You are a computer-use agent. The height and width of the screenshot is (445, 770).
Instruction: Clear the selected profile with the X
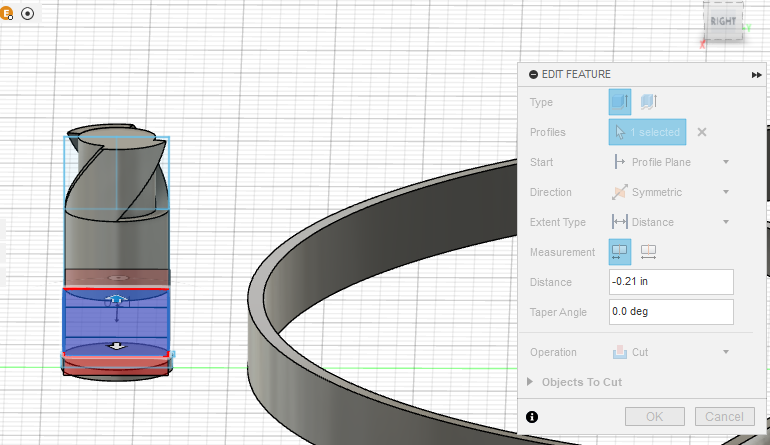click(x=702, y=132)
